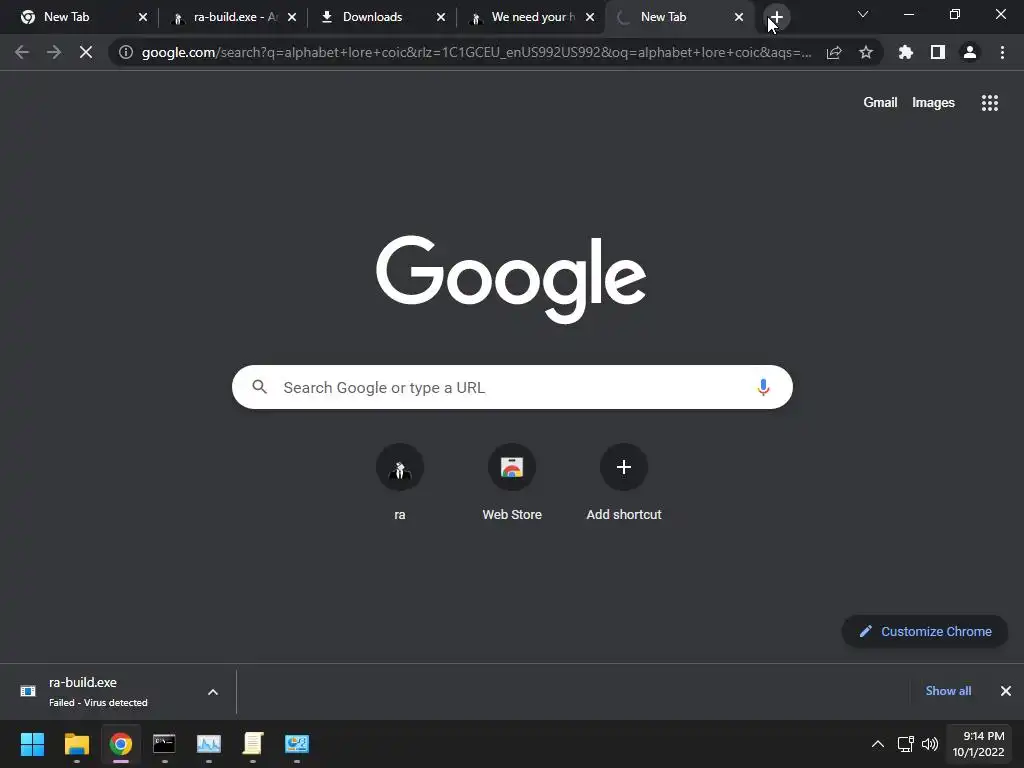Click the ra-build.exe file icon

point(28,691)
